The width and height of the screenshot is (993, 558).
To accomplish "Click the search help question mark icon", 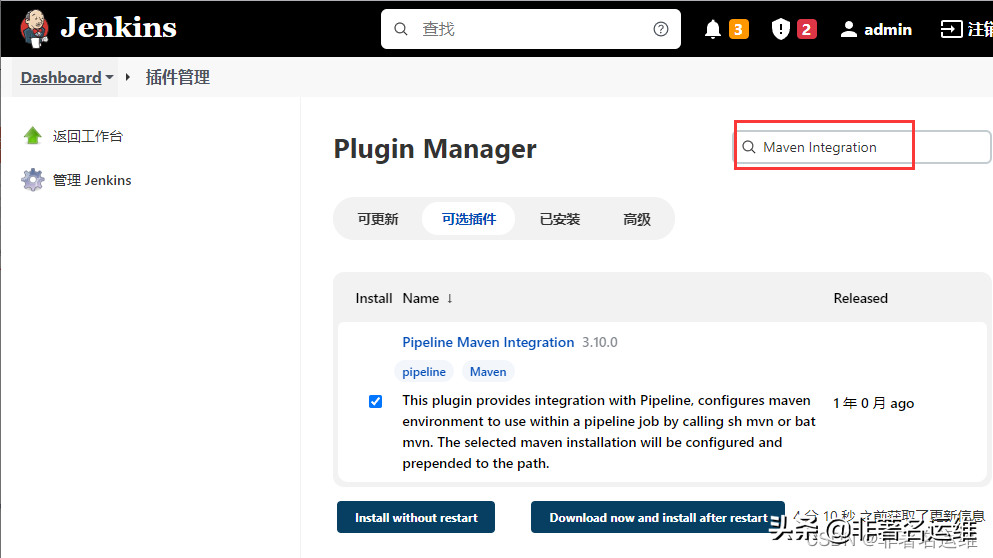I will point(661,29).
